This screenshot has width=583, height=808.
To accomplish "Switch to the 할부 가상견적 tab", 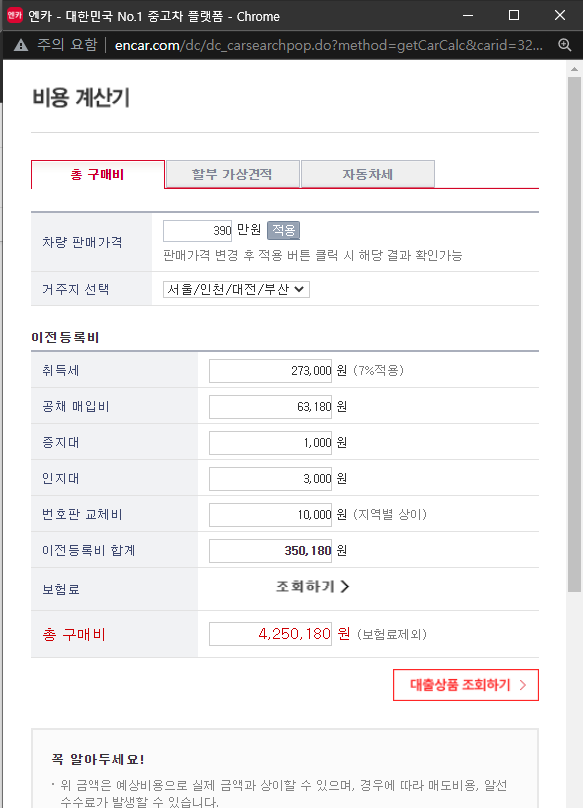I will [x=232, y=174].
